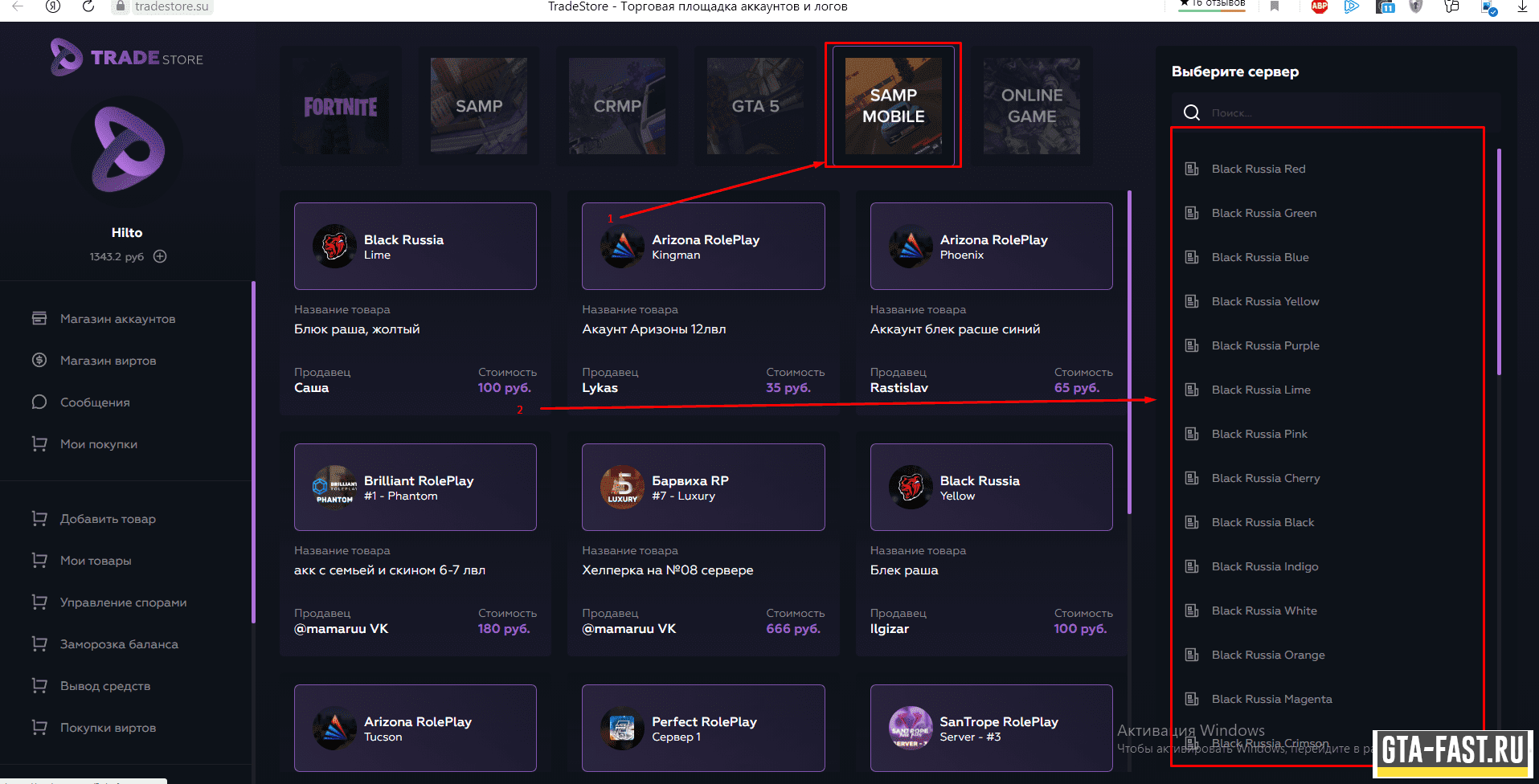The image size is (1539, 784).
Task: Open the Arizona RolePlay Phoenix listing
Action: (991, 246)
